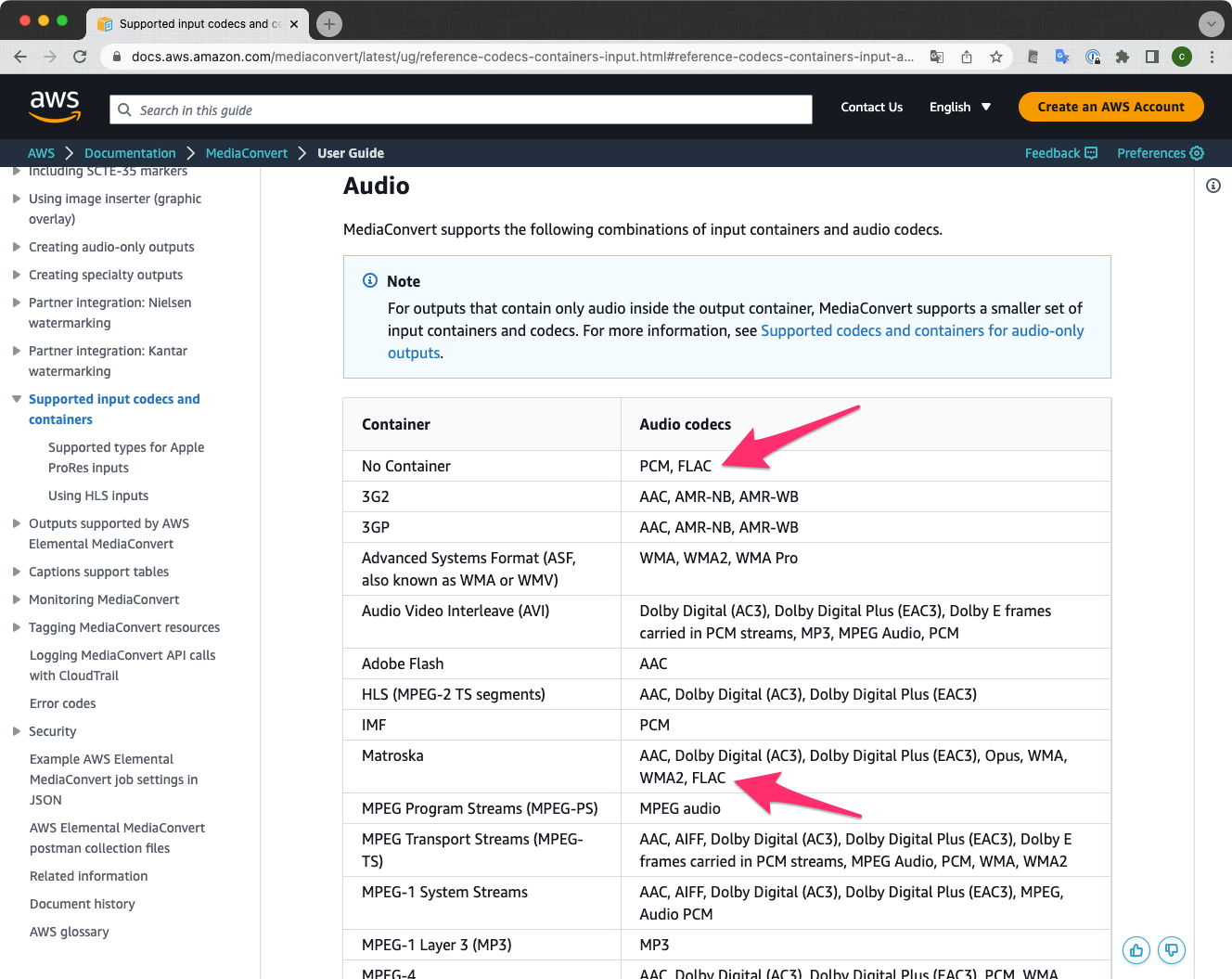Open Logging MediaConvert API calls with CloudTrail
Viewport: 1232px width, 979px height.
(122, 665)
